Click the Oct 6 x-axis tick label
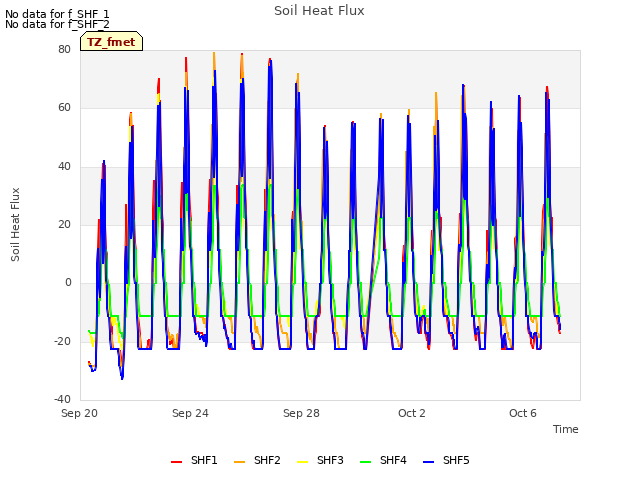 [523, 413]
